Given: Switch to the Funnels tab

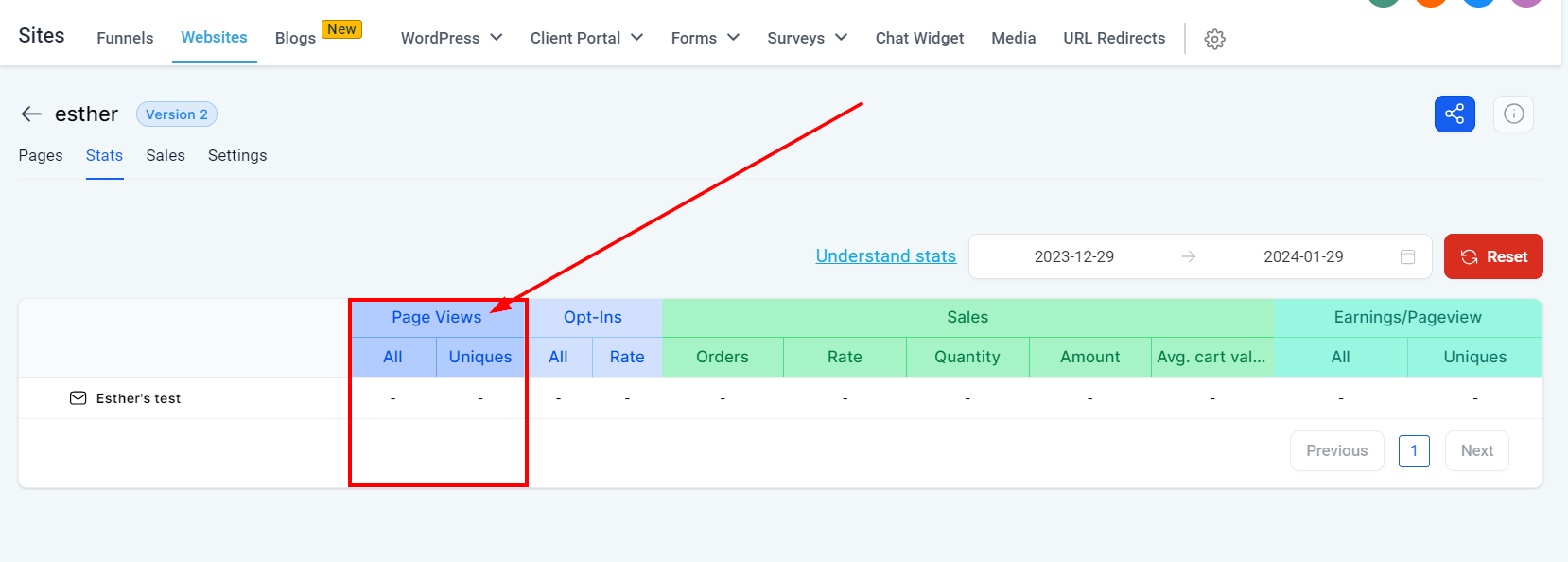Looking at the screenshot, I should click(125, 38).
